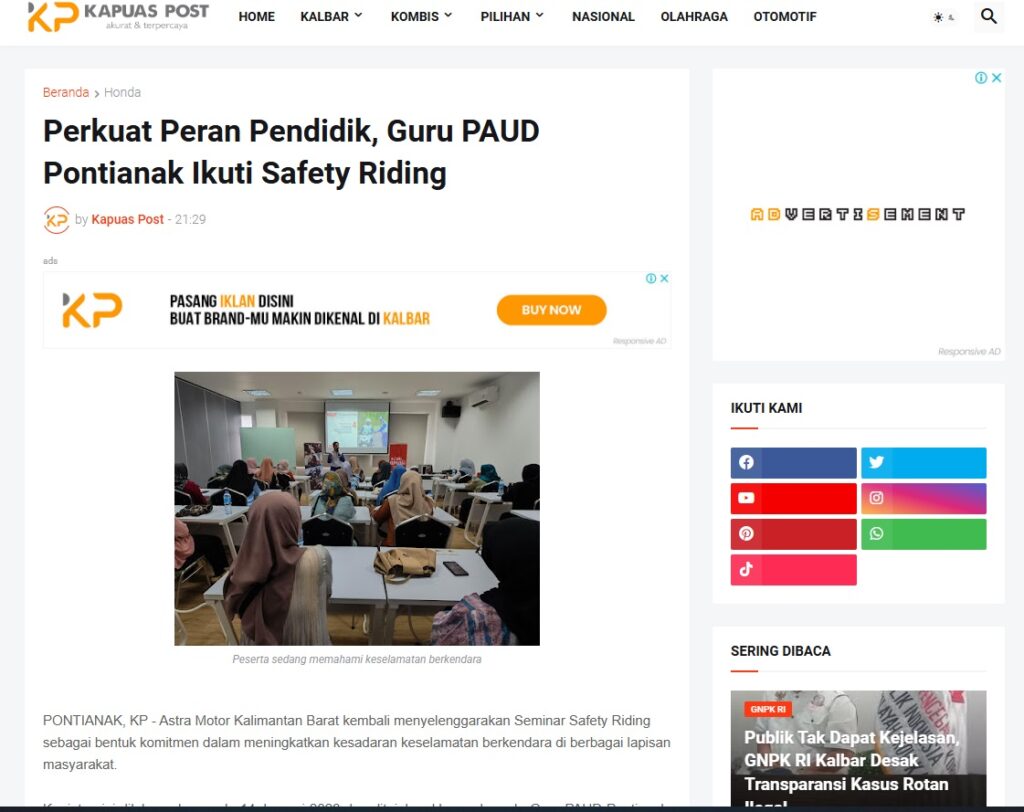Expand the KOMBIS dropdown menu
Screen dimensions: 1024x812
pos(421,16)
